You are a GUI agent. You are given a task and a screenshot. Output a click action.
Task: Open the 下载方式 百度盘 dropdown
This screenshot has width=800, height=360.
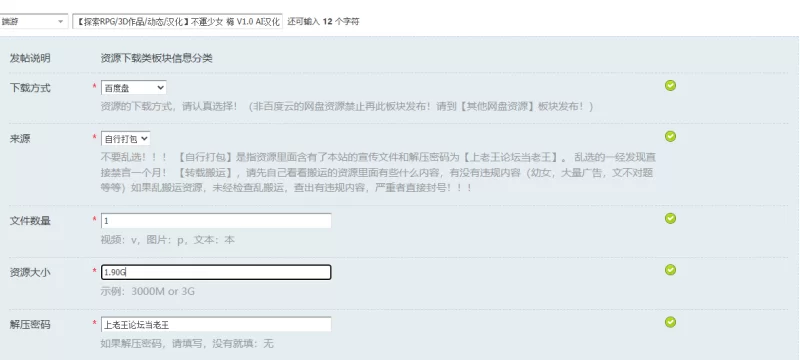(x=134, y=88)
